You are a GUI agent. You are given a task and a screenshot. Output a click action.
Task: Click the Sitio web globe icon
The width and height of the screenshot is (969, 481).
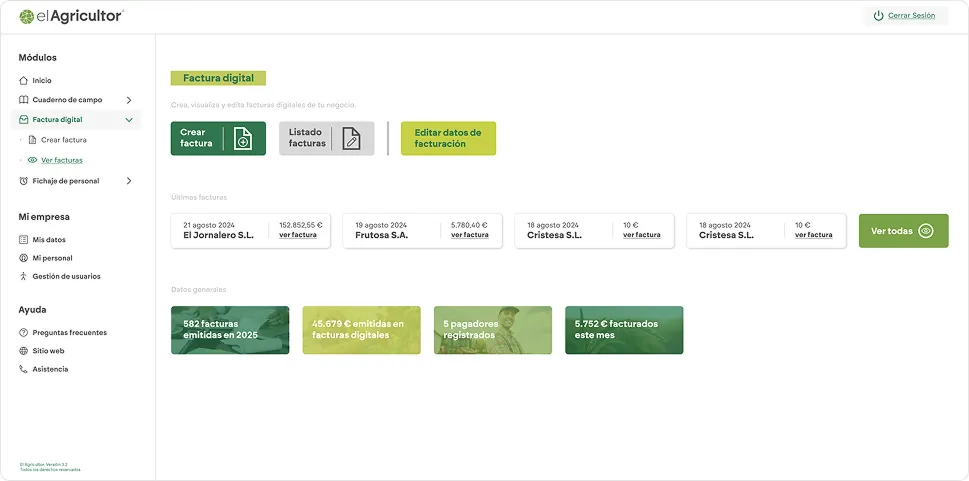click(x=24, y=351)
